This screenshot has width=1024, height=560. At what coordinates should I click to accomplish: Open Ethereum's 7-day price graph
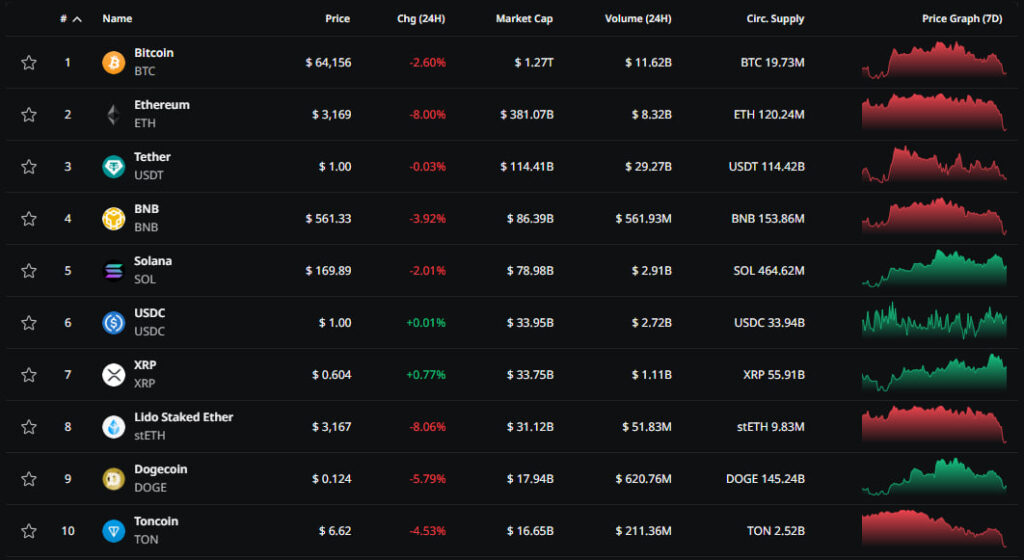coord(934,114)
